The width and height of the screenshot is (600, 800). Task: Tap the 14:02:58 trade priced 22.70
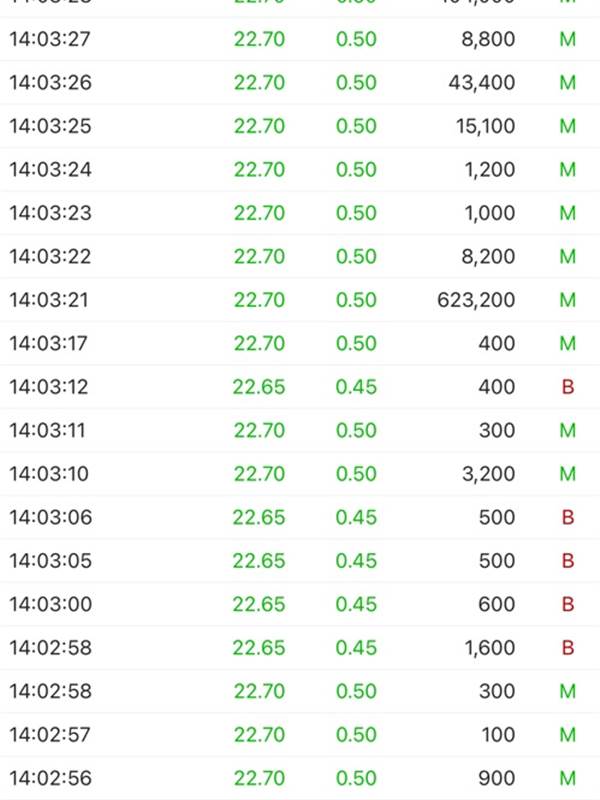(x=300, y=691)
